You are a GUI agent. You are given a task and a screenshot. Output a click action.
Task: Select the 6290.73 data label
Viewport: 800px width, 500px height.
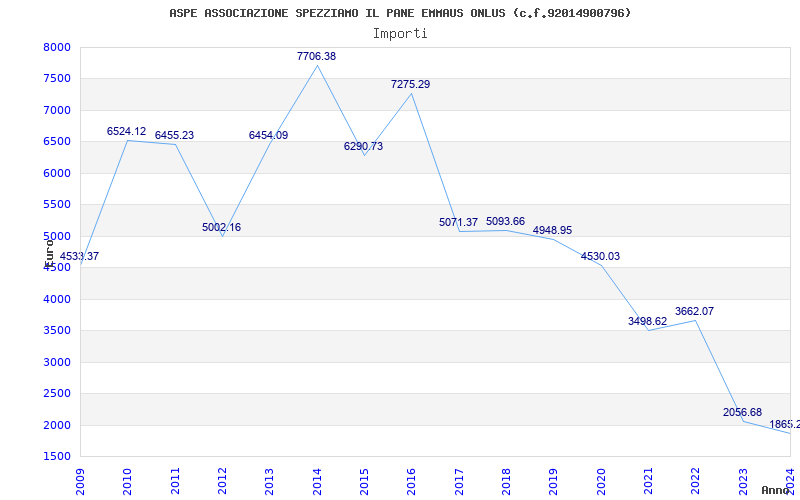[363, 146]
